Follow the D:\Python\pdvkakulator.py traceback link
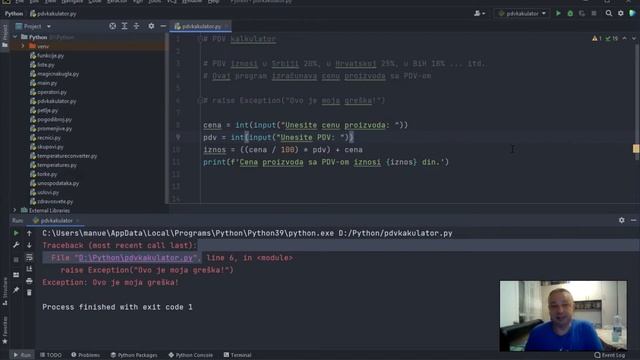This screenshot has height=360, width=640. [x=135, y=258]
